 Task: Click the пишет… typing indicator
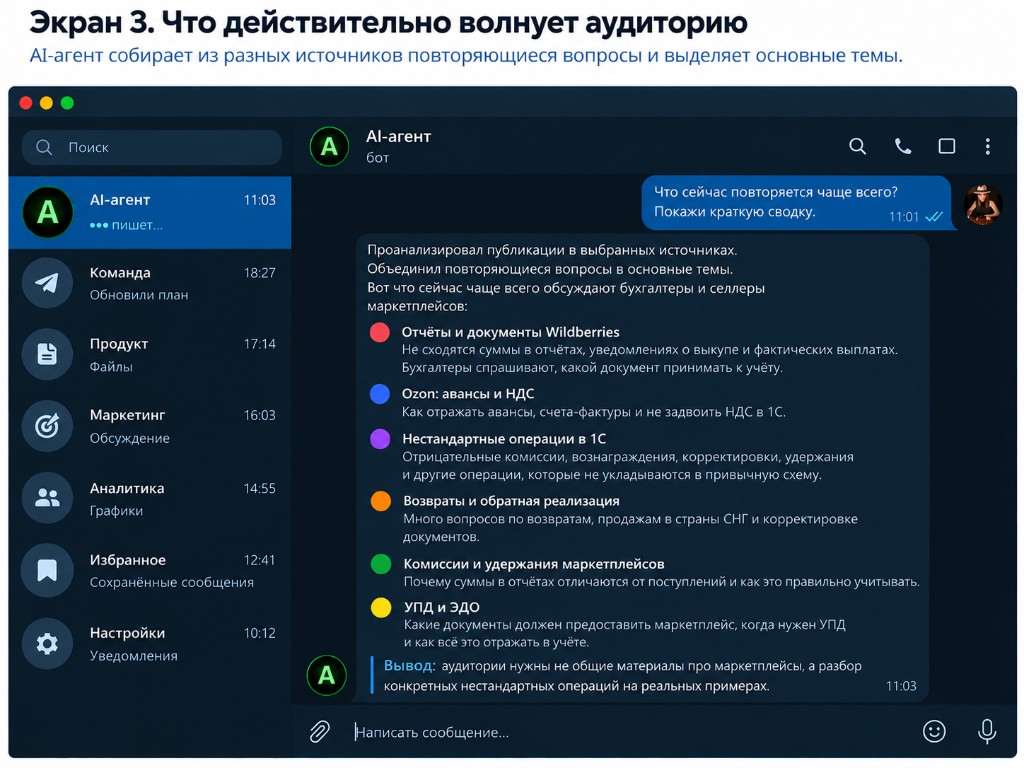(126, 225)
